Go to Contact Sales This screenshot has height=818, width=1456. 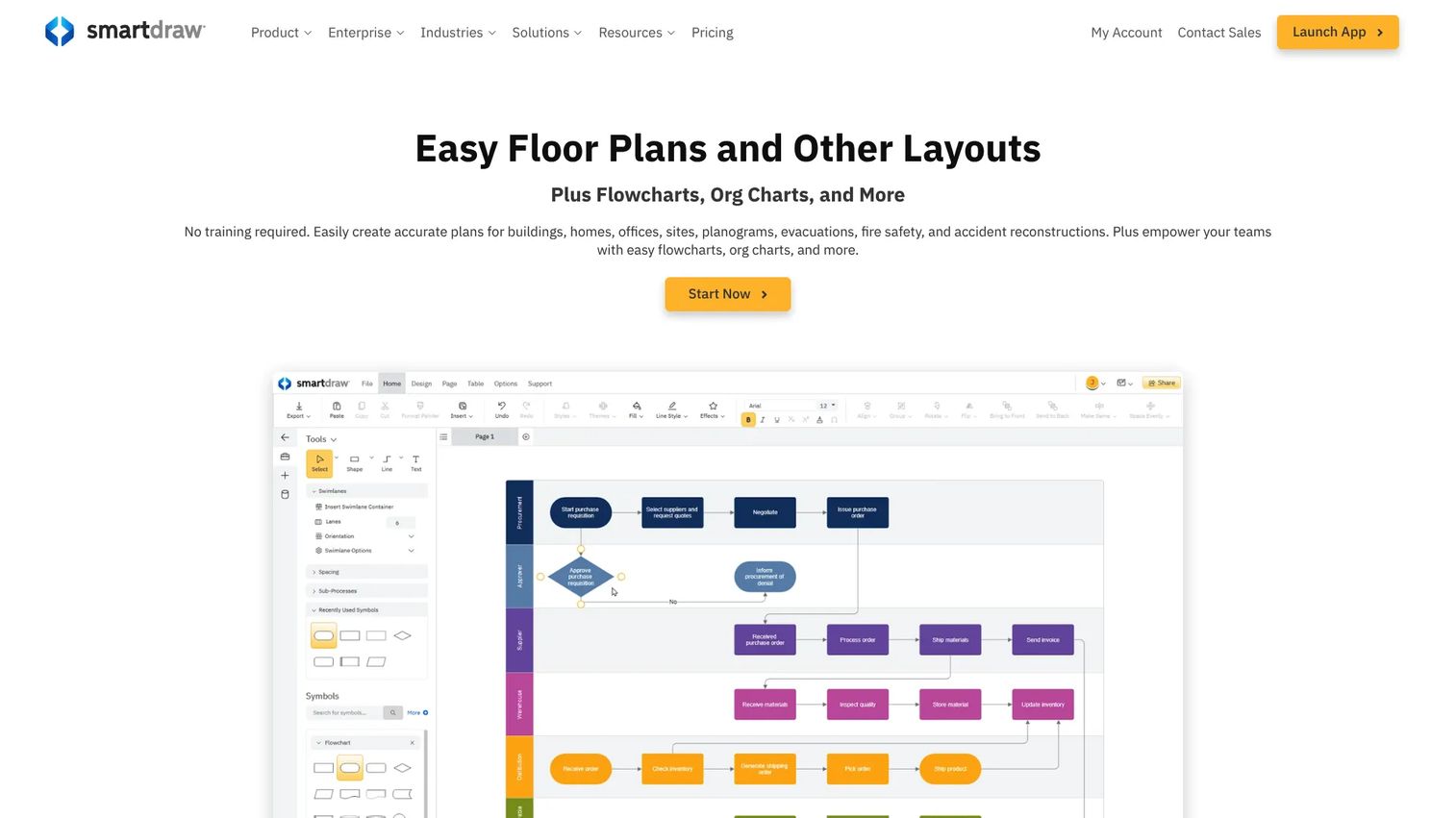tap(1219, 33)
